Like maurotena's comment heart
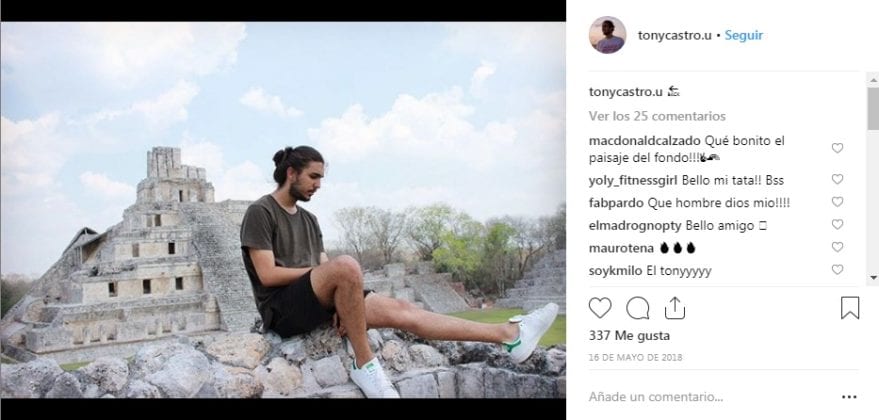Image resolution: width=879 pixels, height=420 pixels. 837,247
